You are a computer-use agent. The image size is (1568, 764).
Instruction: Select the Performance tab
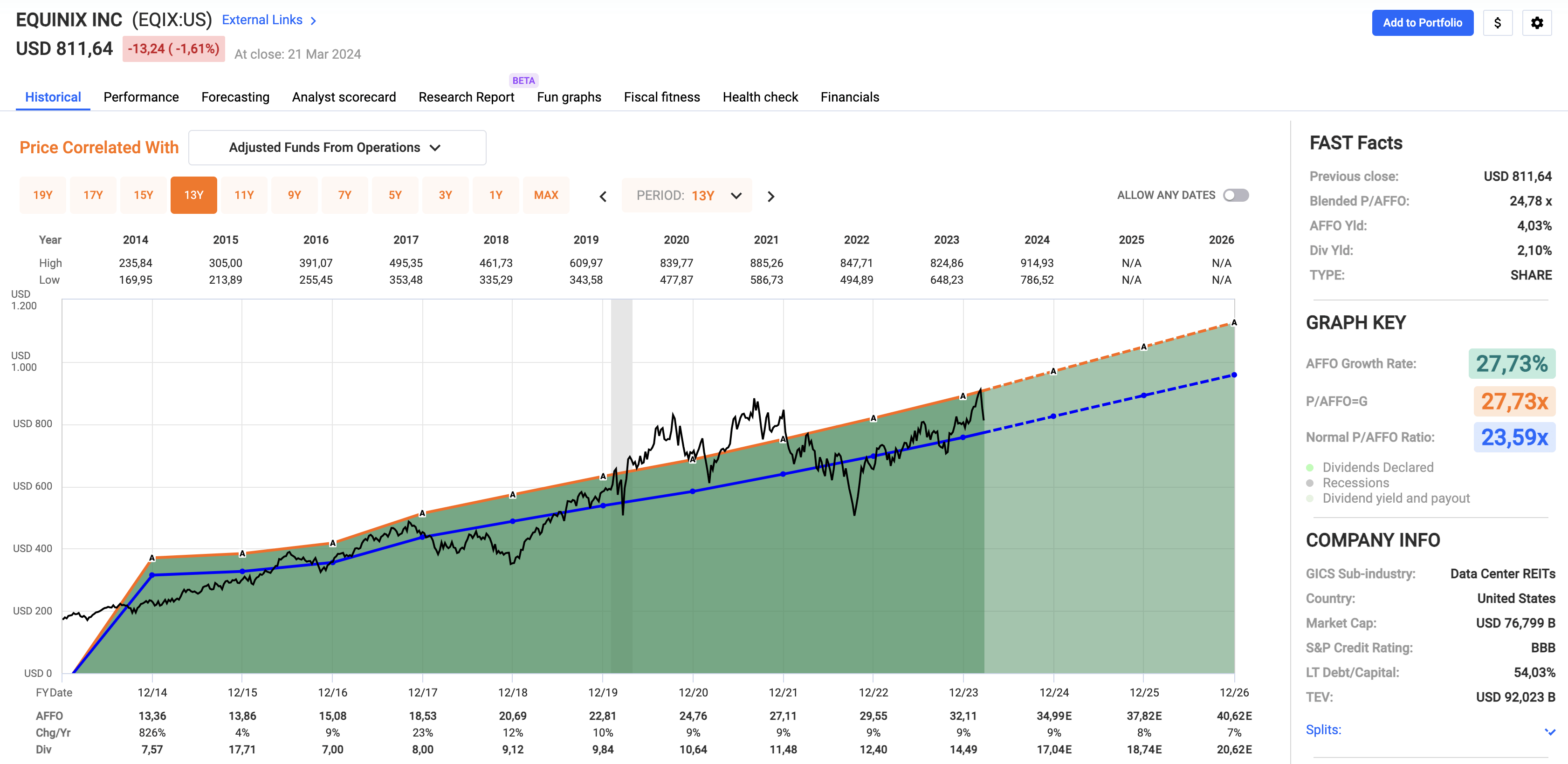[141, 97]
